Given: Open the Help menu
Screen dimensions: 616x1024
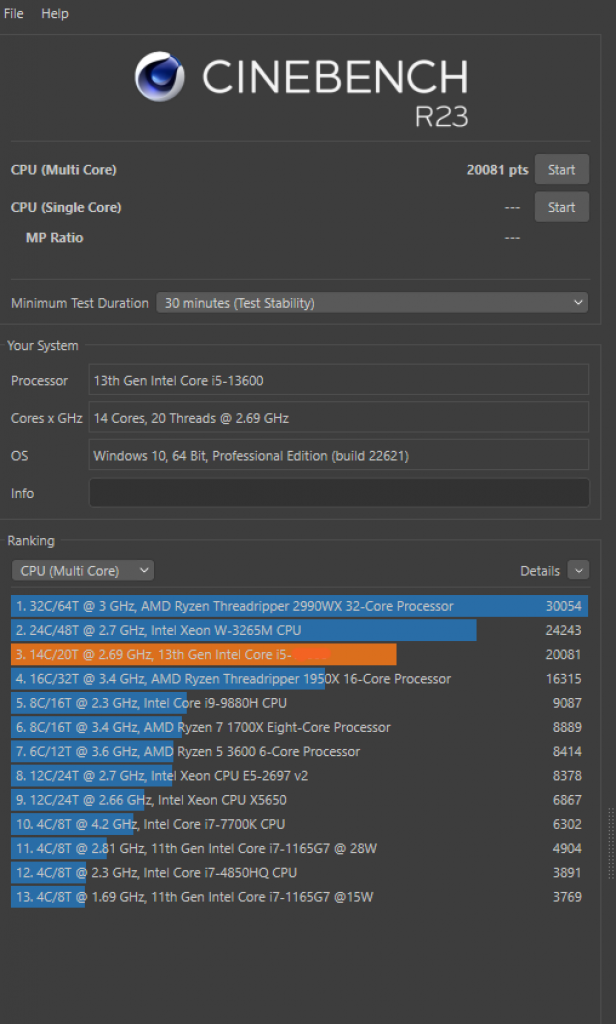Looking at the screenshot, I should 55,13.
